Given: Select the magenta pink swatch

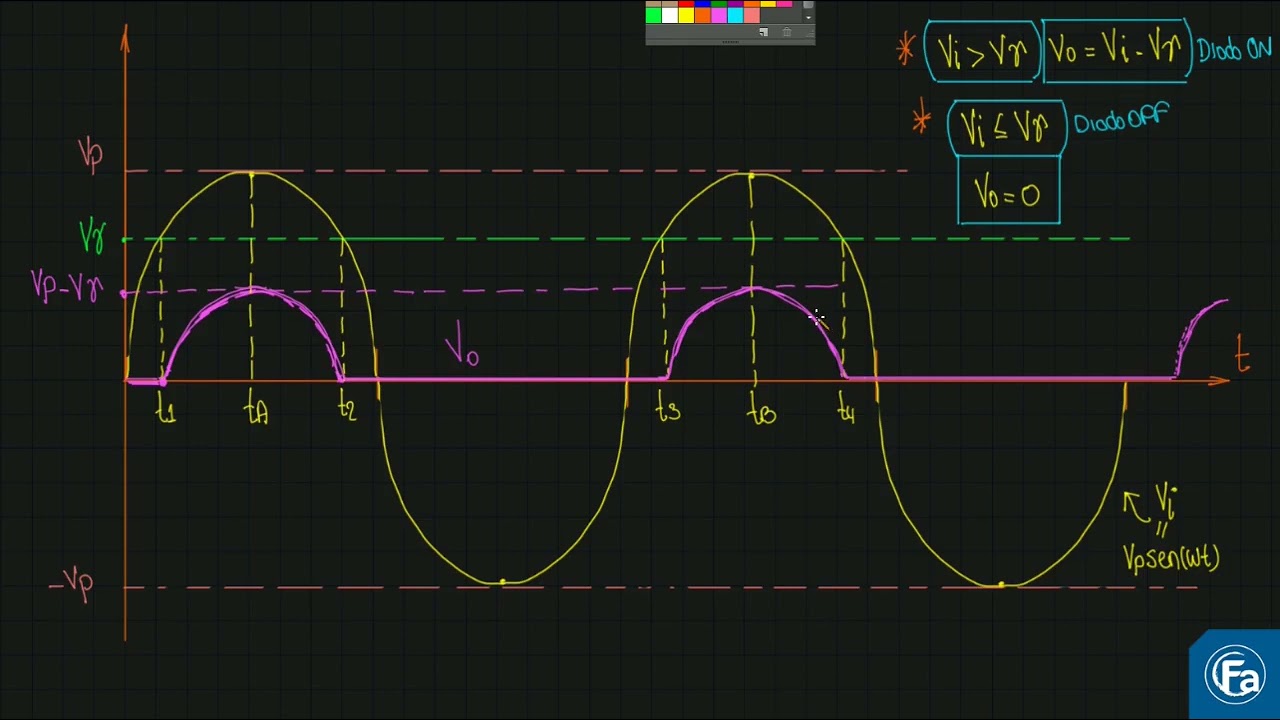Looking at the screenshot, I should point(719,15).
